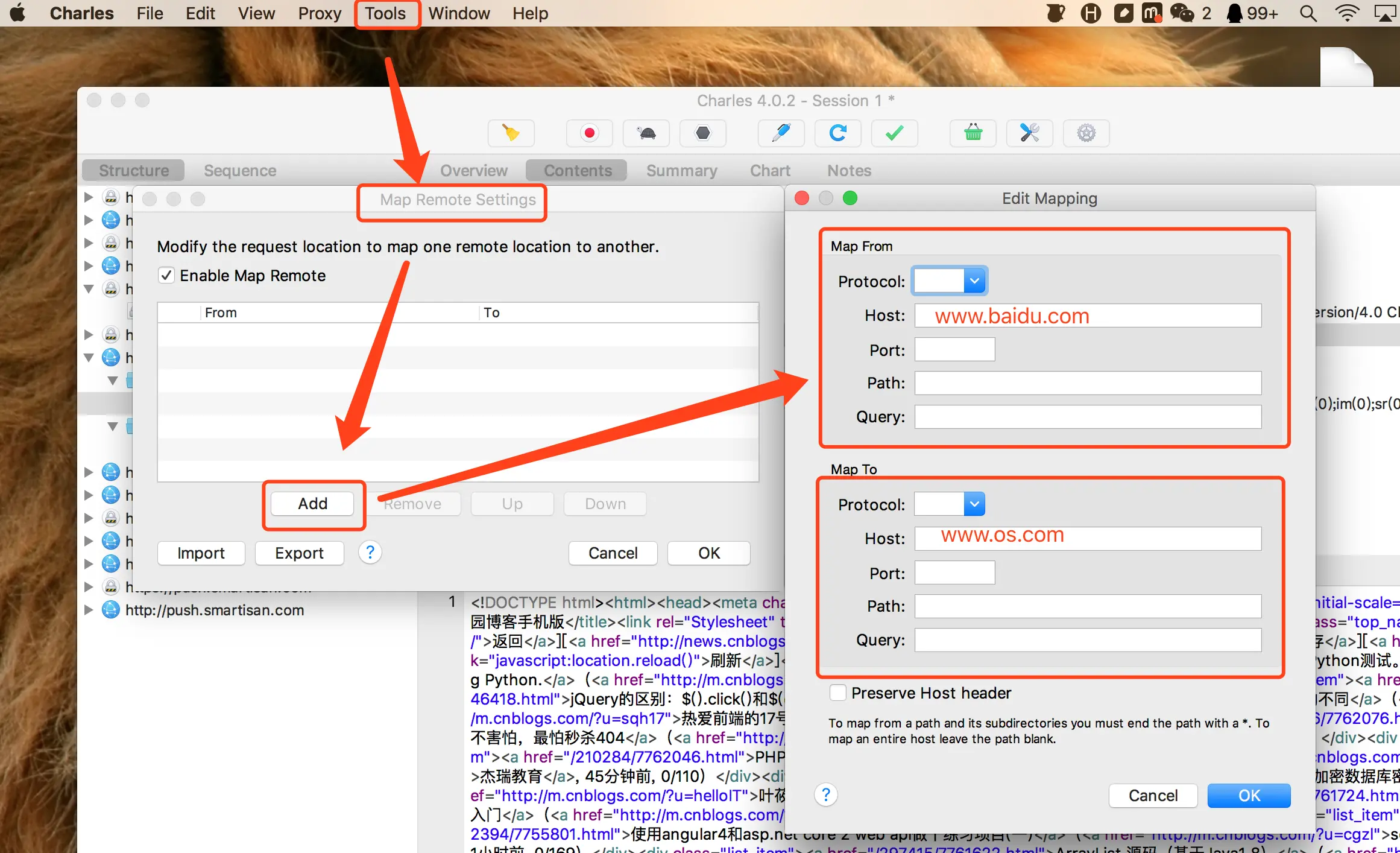Click the pen Compose icon

[781, 133]
